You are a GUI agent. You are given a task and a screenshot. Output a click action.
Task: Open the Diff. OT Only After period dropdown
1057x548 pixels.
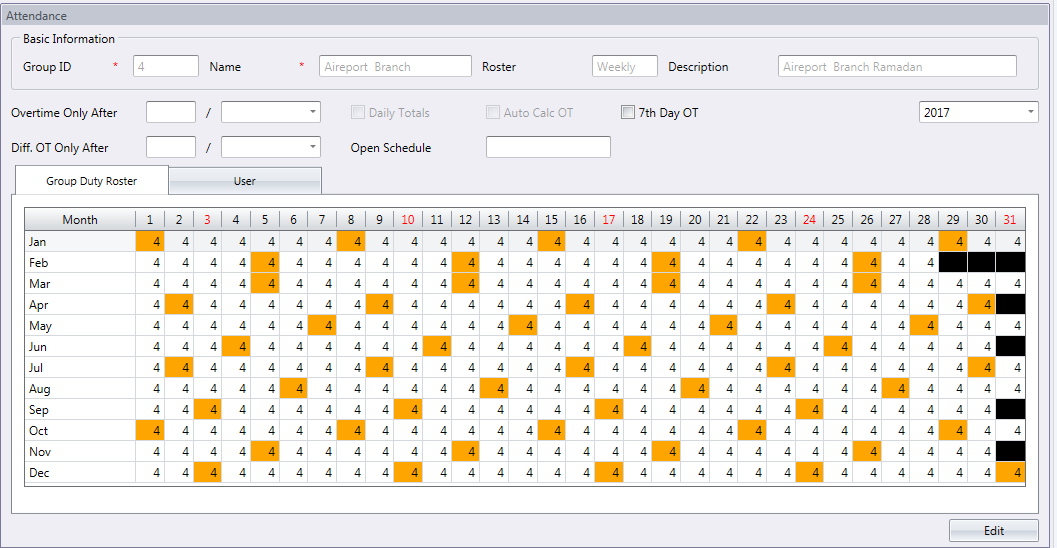[x=270, y=148]
